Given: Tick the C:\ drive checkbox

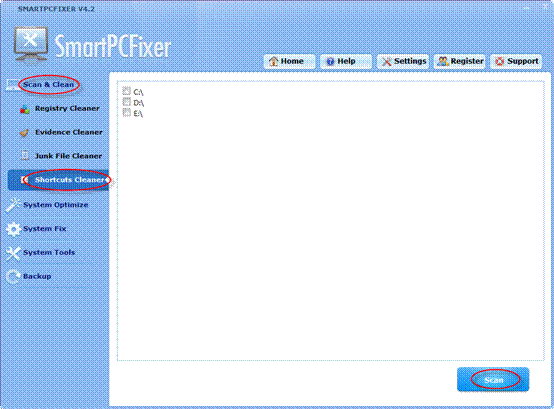Looking at the screenshot, I should click(x=126, y=91).
